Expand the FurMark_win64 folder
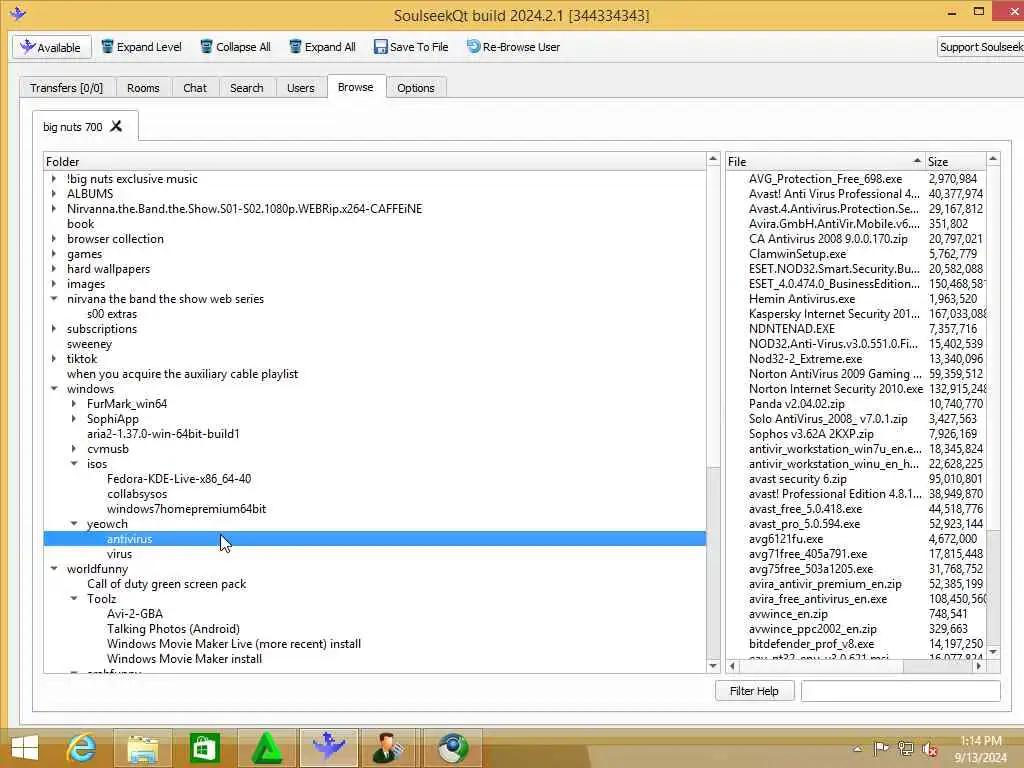Image resolution: width=1024 pixels, height=768 pixels. (x=74, y=404)
